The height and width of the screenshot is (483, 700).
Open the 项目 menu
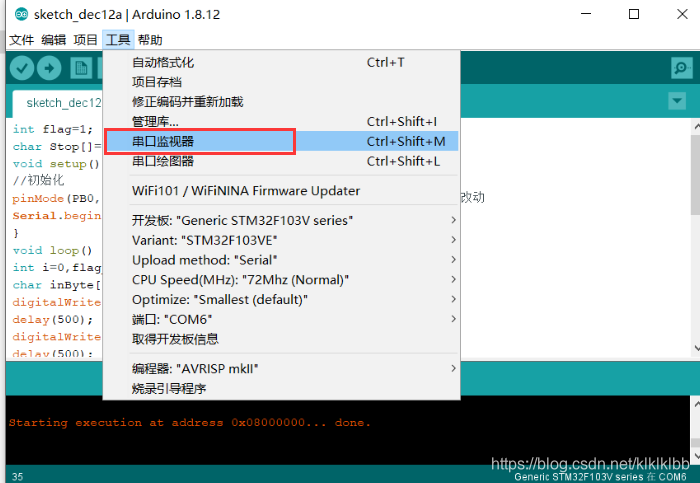click(85, 40)
